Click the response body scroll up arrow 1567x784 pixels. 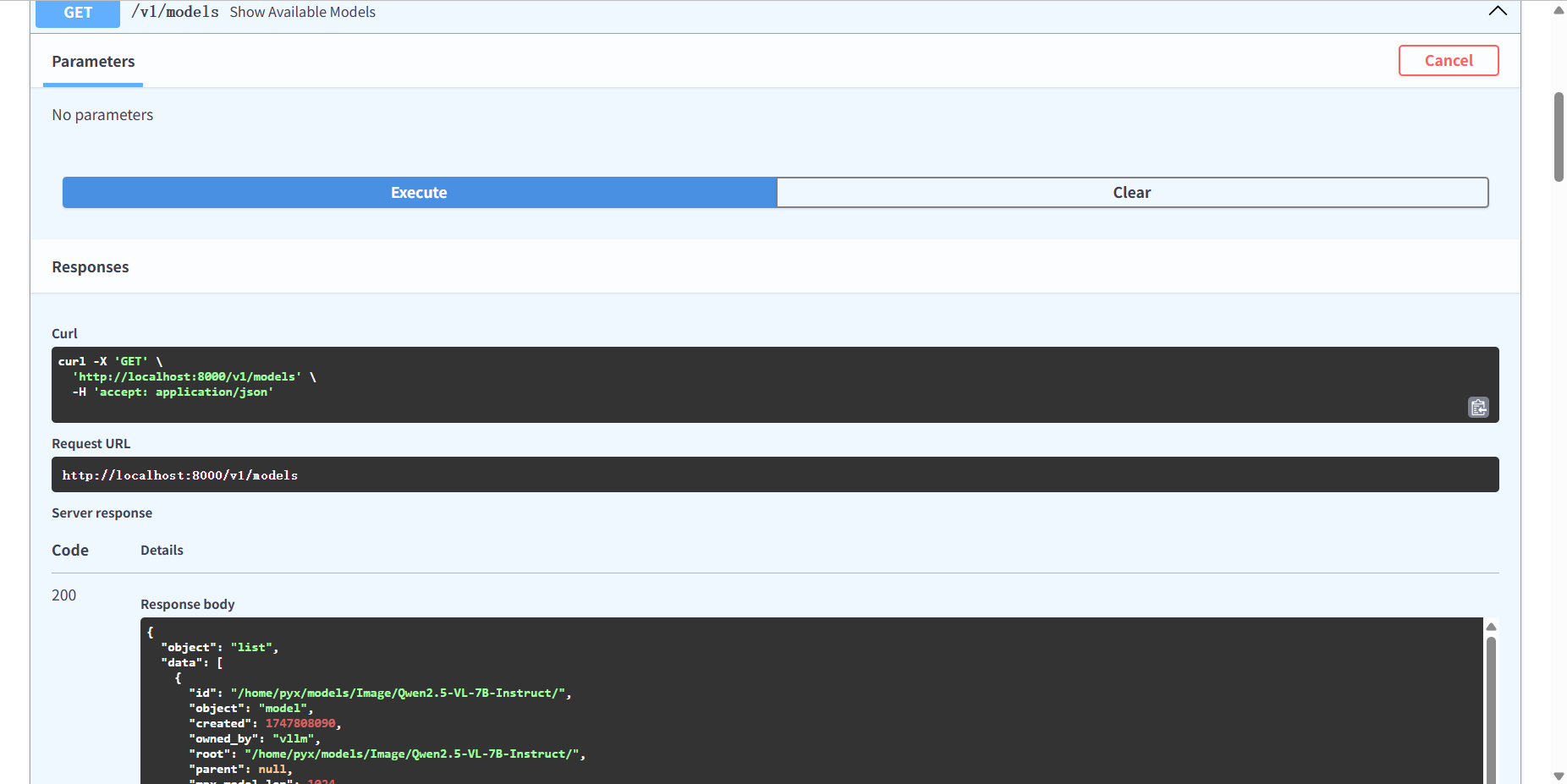click(x=1492, y=627)
